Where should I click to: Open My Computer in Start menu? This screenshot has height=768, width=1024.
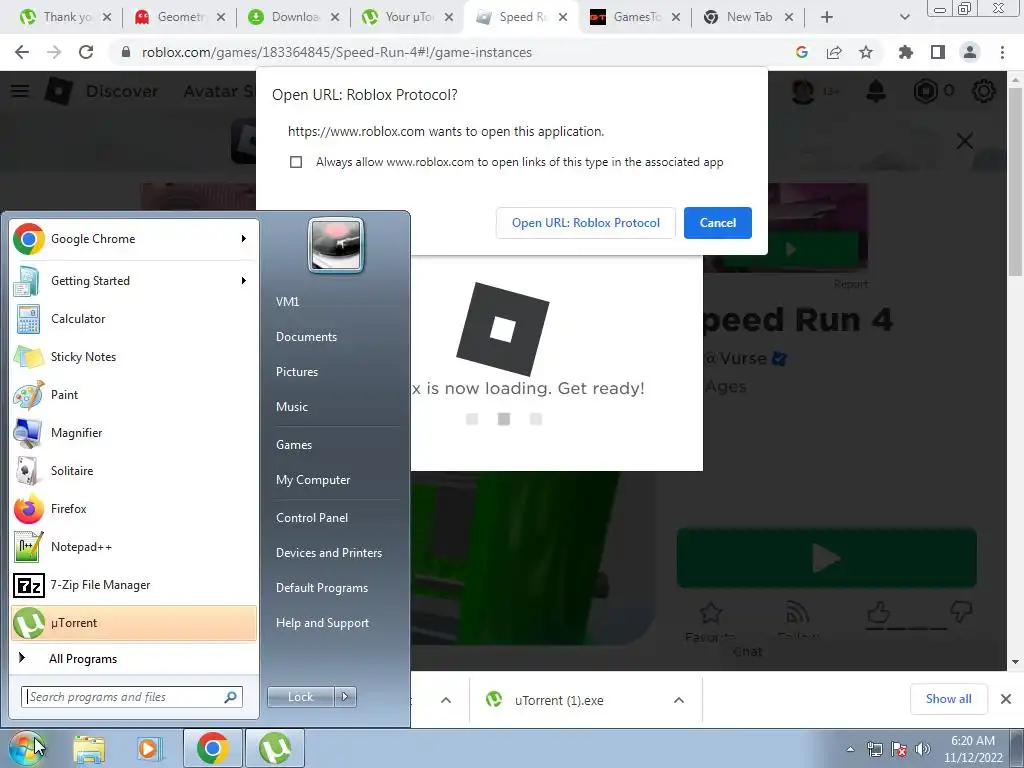tap(313, 480)
